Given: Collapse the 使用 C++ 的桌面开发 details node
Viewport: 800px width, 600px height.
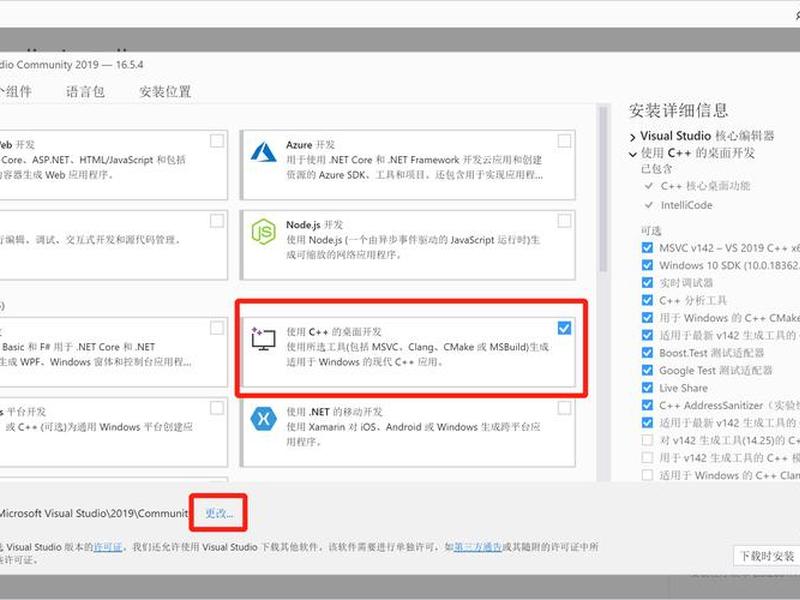Looking at the screenshot, I should click(x=633, y=154).
